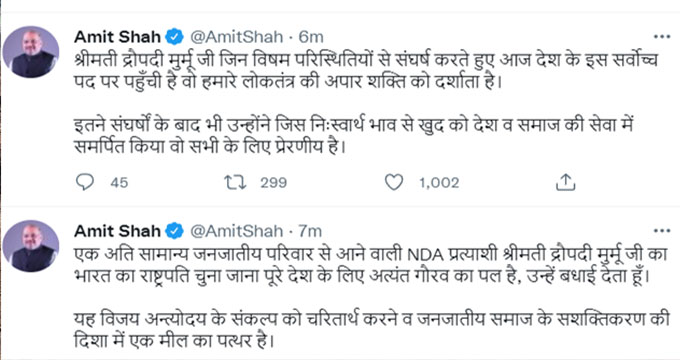
Task: Click the 7m timestamp on the second tweet
Action: click(x=310, y=231)
